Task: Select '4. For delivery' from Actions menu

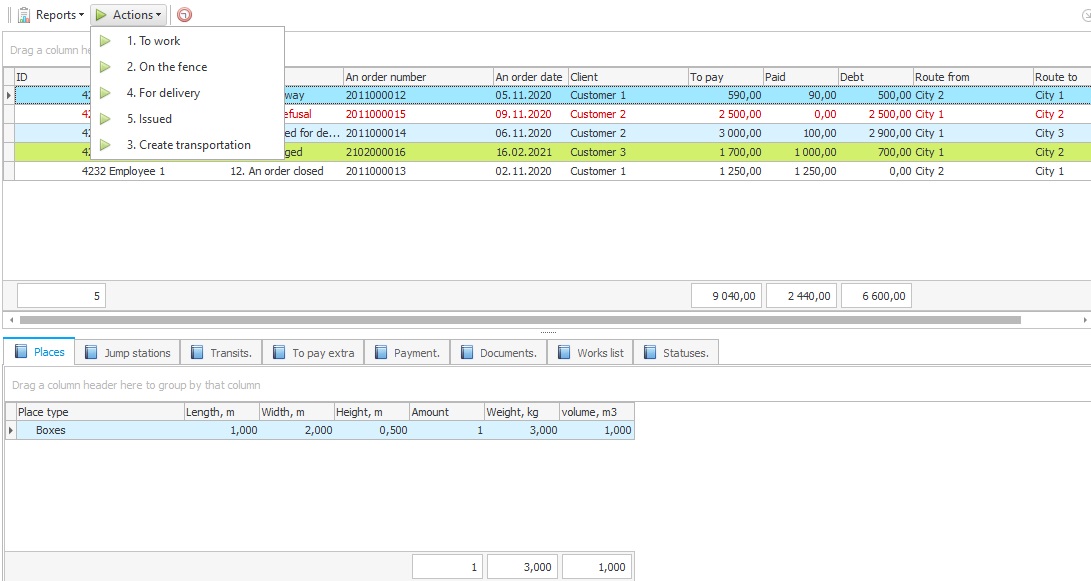Action: 187,93
